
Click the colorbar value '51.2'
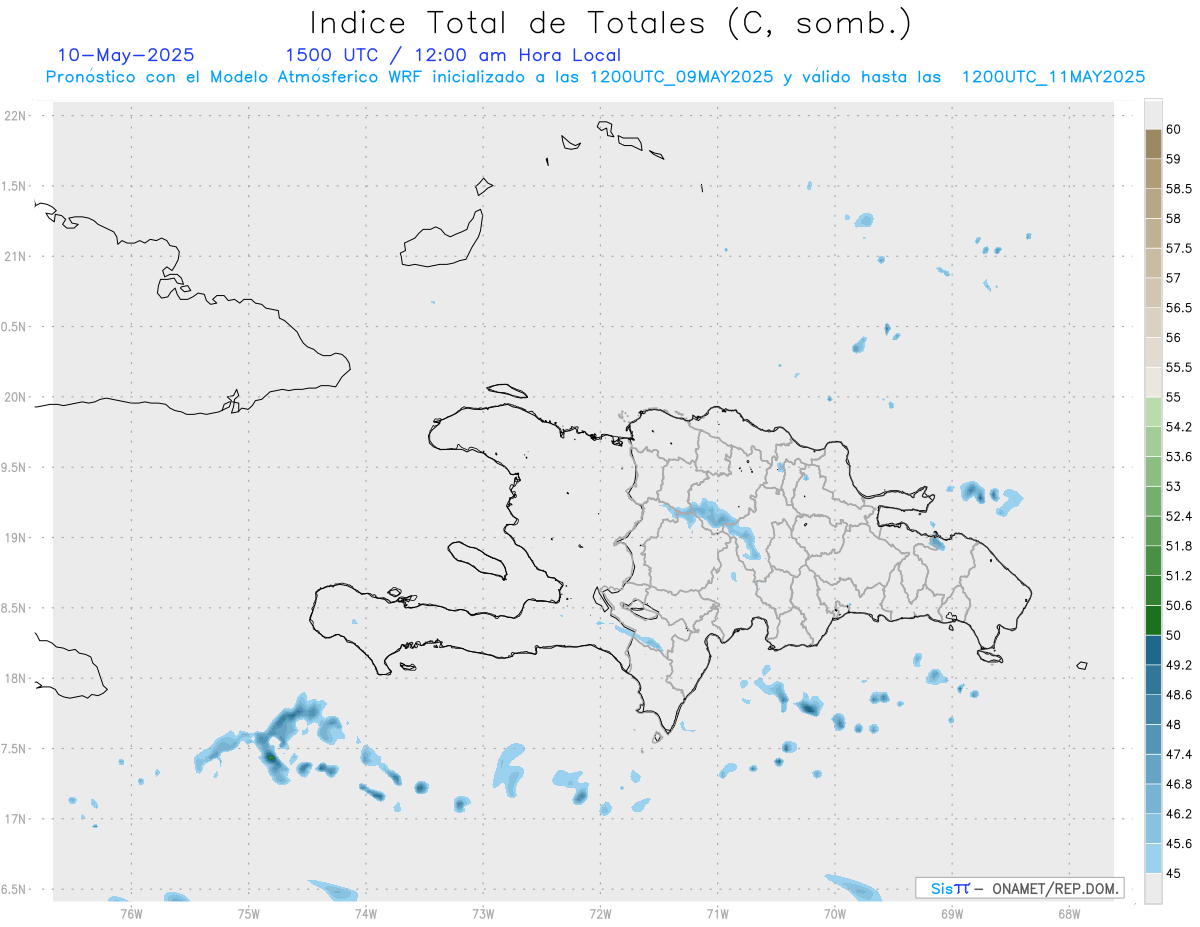[1179, 576]
